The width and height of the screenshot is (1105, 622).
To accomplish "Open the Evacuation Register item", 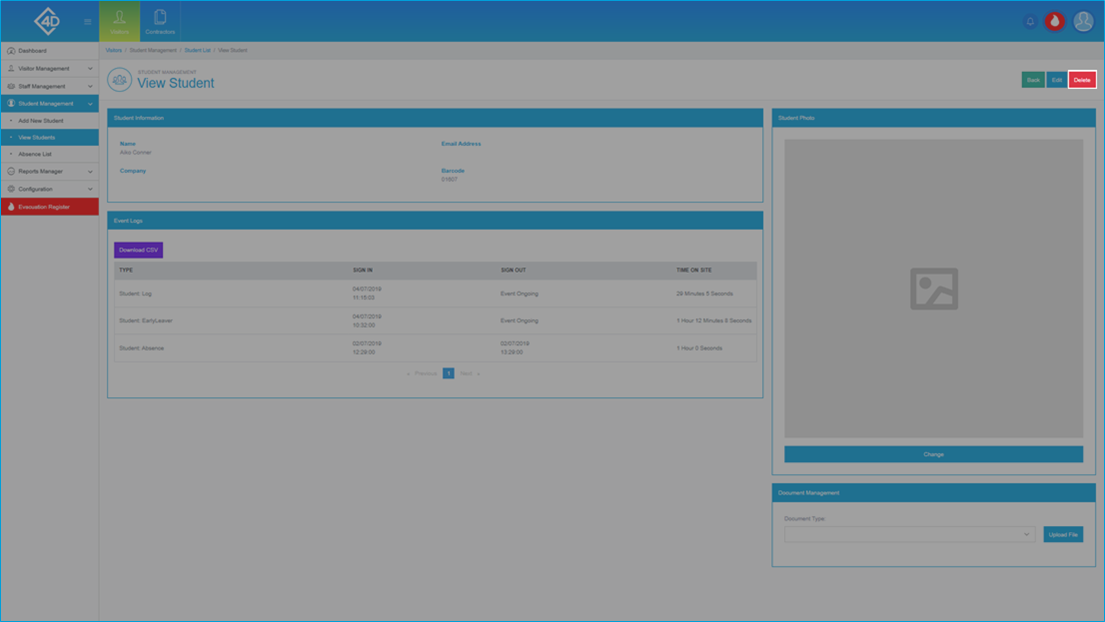I will point(50,206).
